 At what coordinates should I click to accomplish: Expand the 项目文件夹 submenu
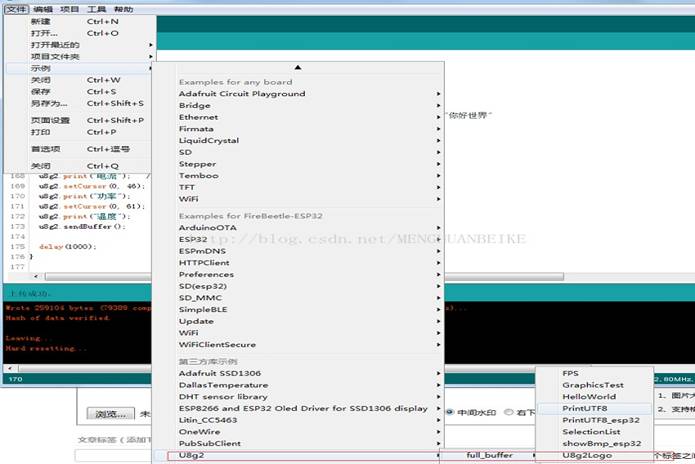pyautogui.click(x=80, y=57)
